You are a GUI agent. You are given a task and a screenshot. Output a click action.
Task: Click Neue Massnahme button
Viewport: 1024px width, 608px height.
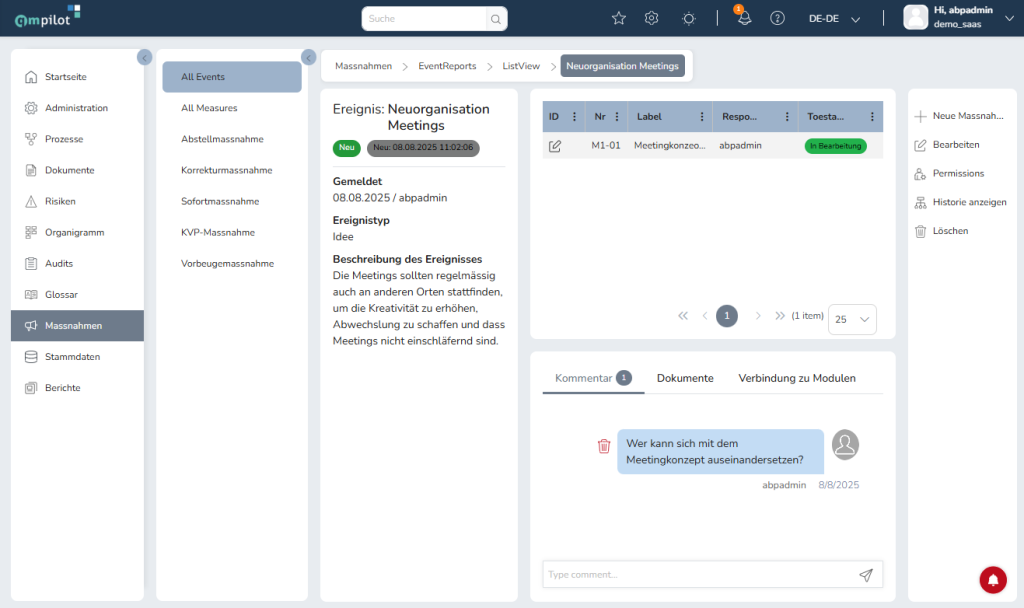(959, 116)
